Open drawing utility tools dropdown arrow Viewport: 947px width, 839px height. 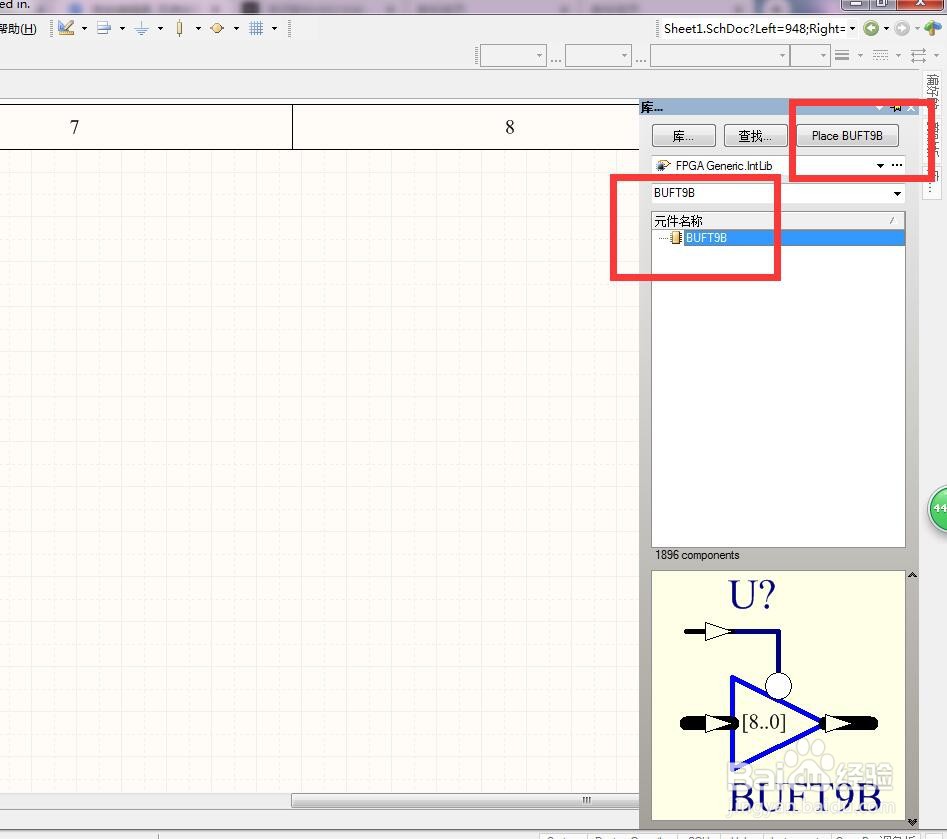pyautogui.click(x=84, y=28)
